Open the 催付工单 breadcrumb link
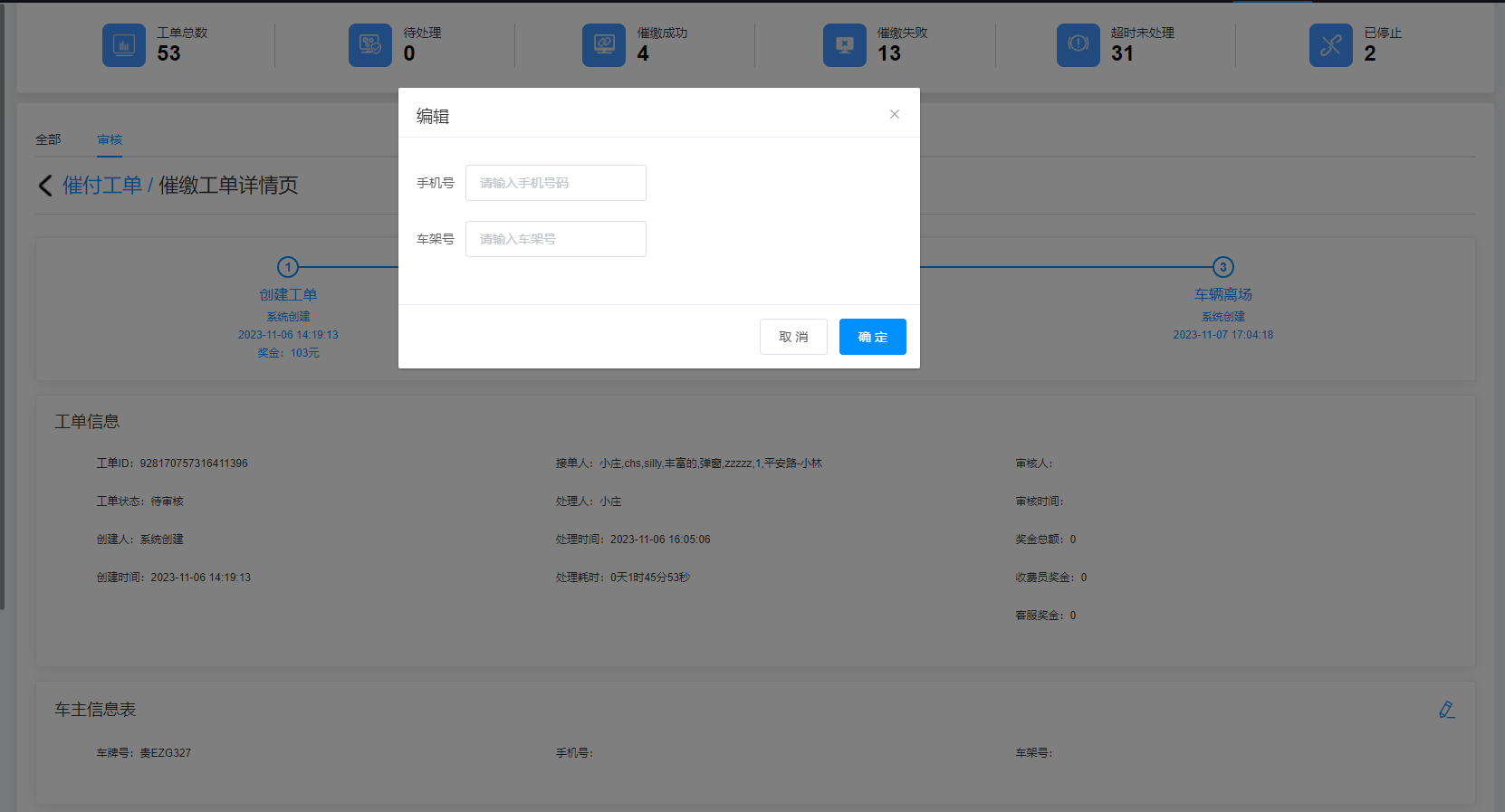Viewport: 1505px width, 812px height. (101, 186)
